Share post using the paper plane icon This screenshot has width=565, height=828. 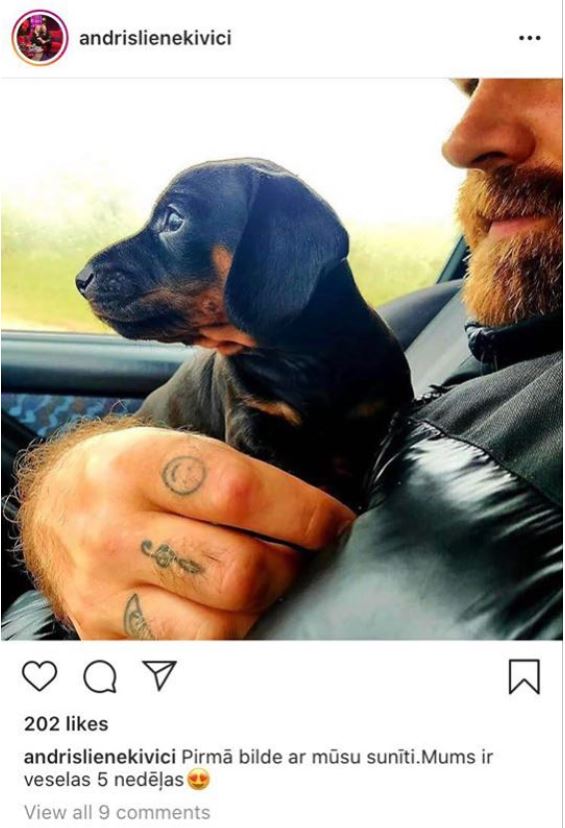tap(159, 675)
